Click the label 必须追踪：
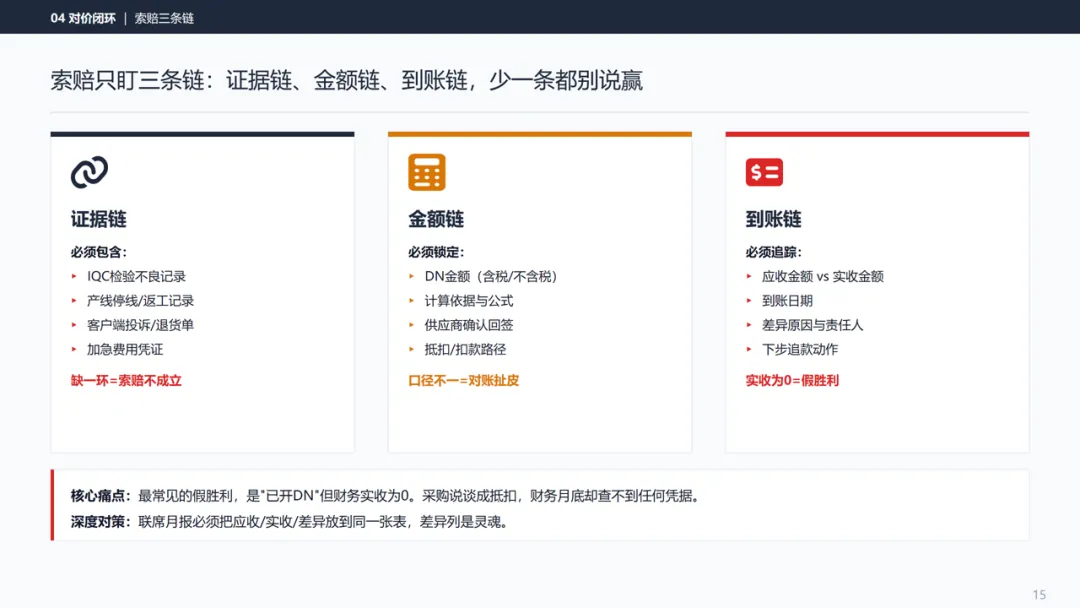 [774, 252]
